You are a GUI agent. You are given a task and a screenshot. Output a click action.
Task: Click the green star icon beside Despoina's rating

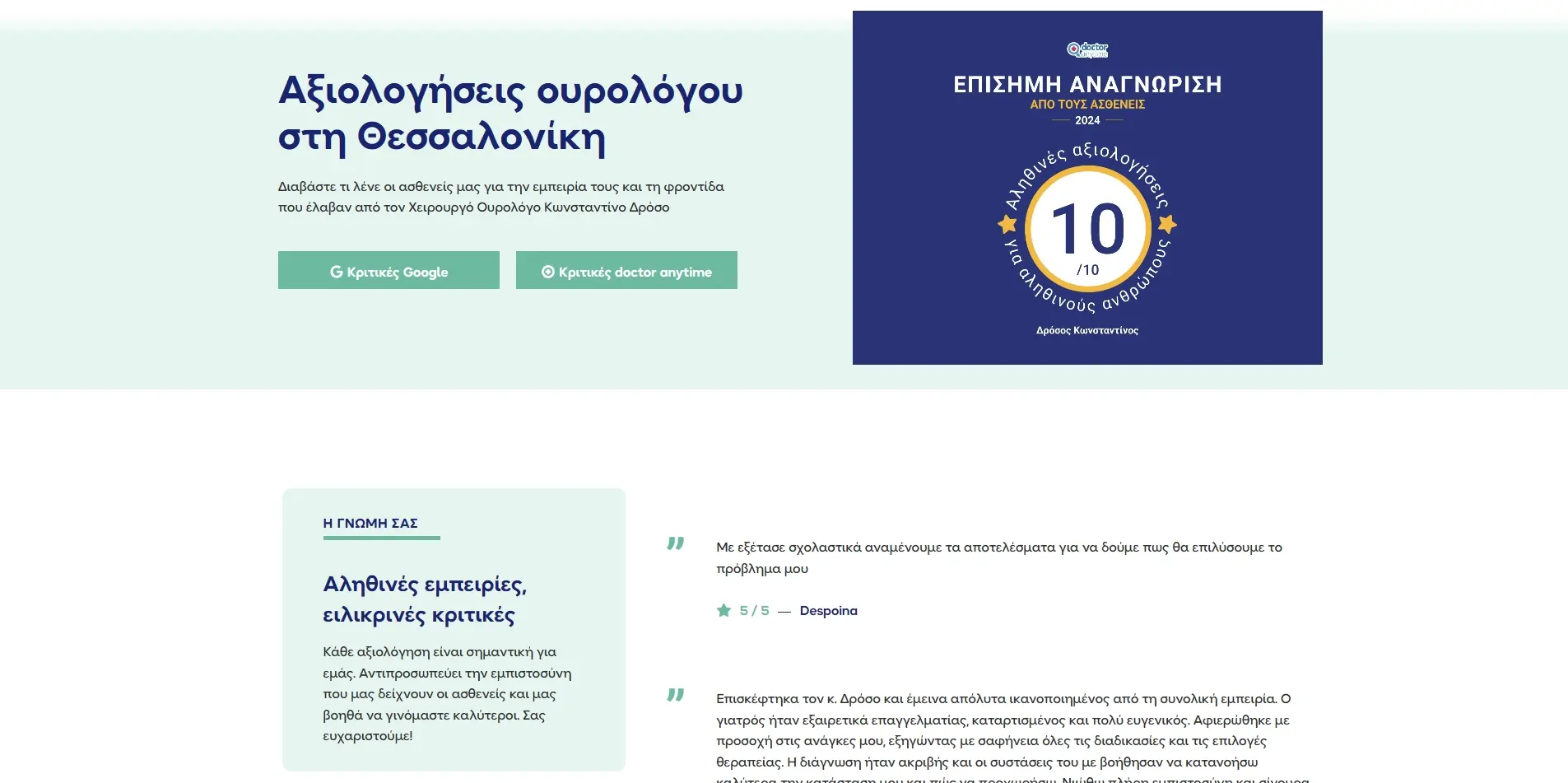pos(724,610)
